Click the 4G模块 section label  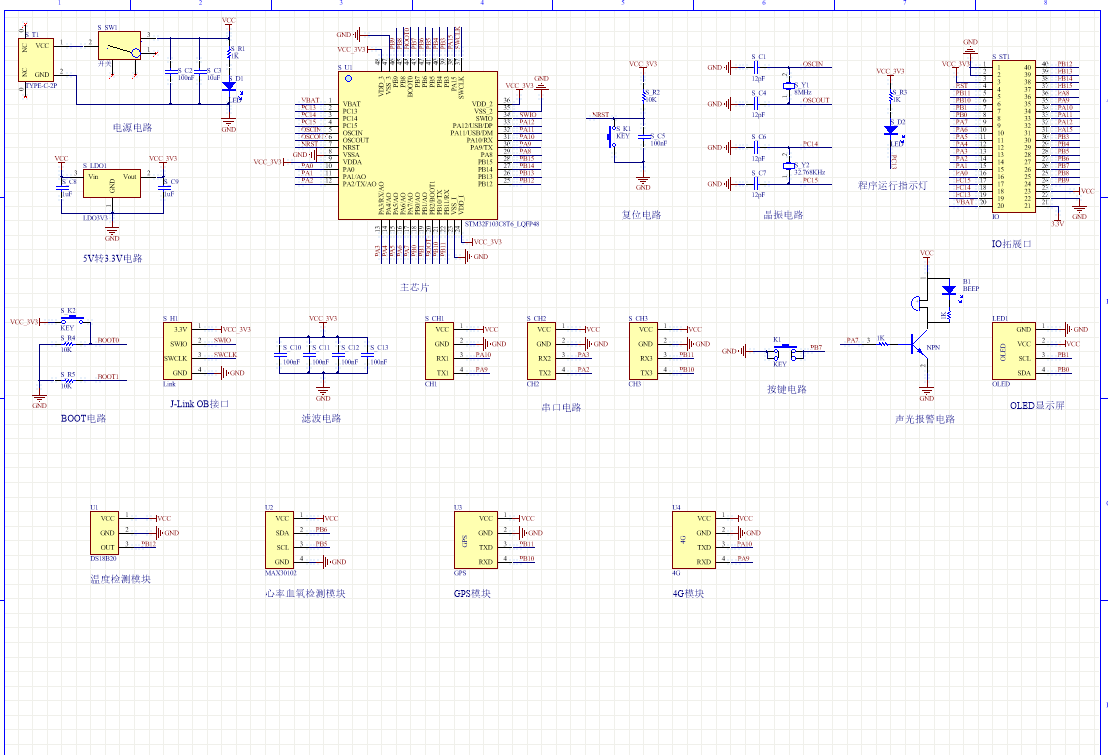688,593
